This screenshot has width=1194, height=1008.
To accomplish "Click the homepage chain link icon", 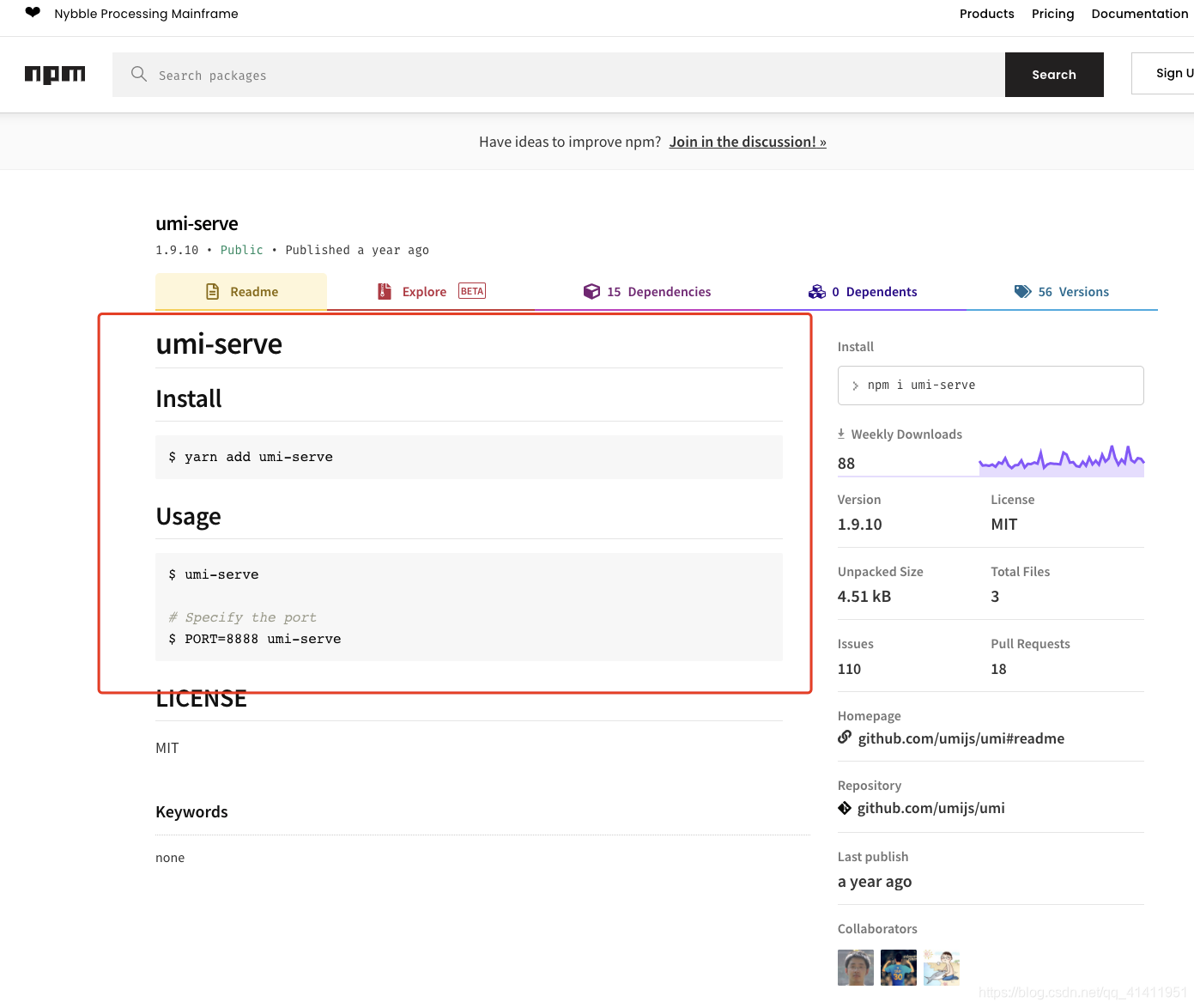I will [x=845, y=738].
